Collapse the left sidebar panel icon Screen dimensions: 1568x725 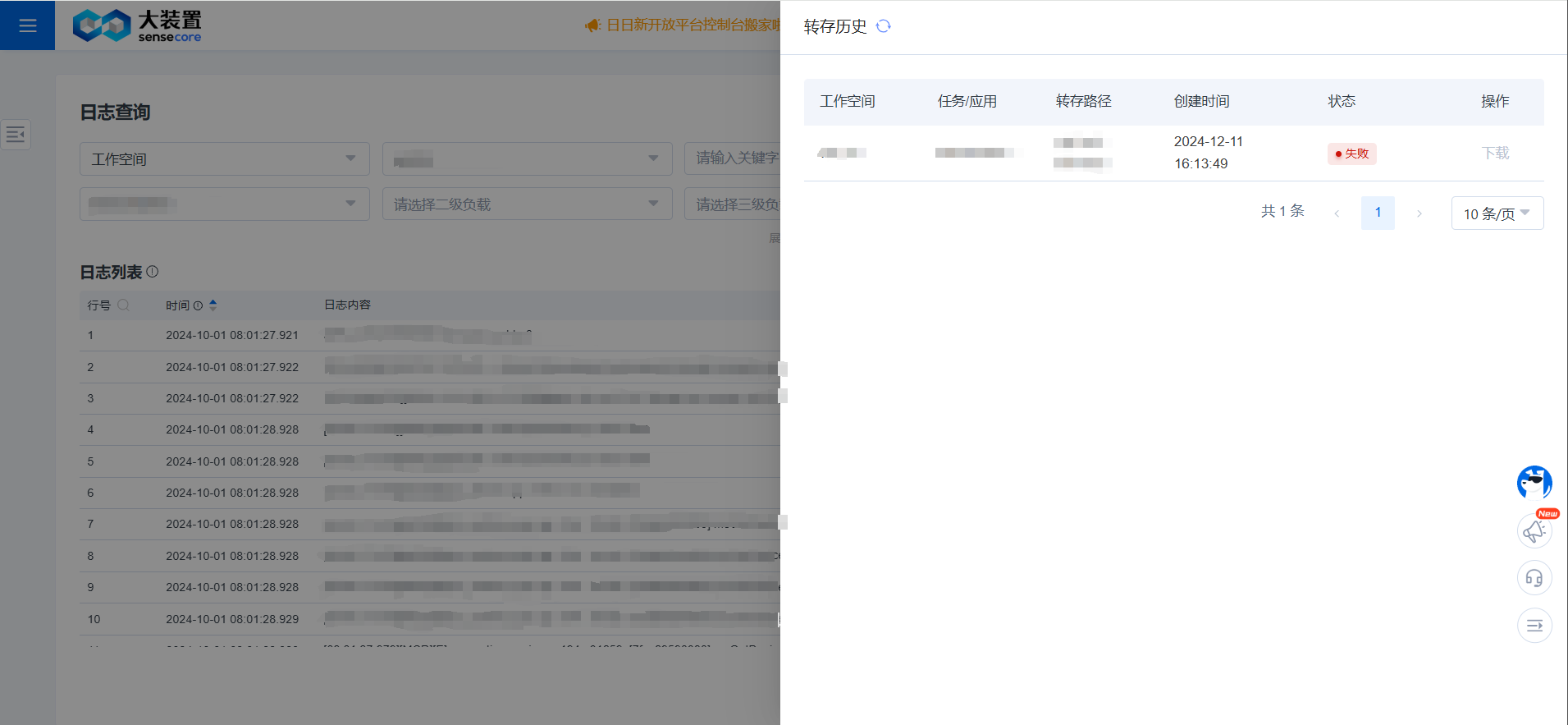click(x=16, y=134)
